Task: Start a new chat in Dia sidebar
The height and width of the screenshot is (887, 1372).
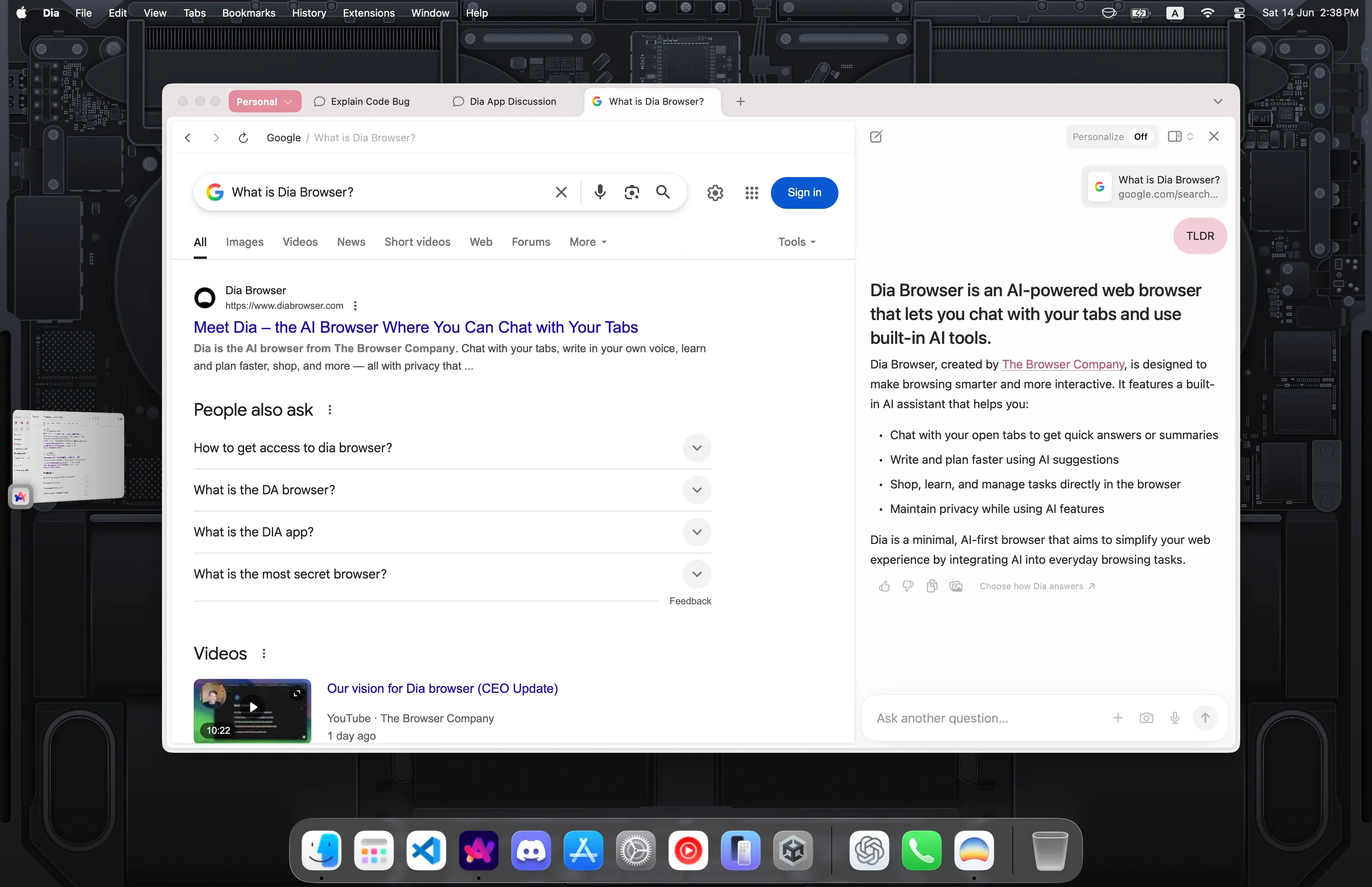Action: 876,137
